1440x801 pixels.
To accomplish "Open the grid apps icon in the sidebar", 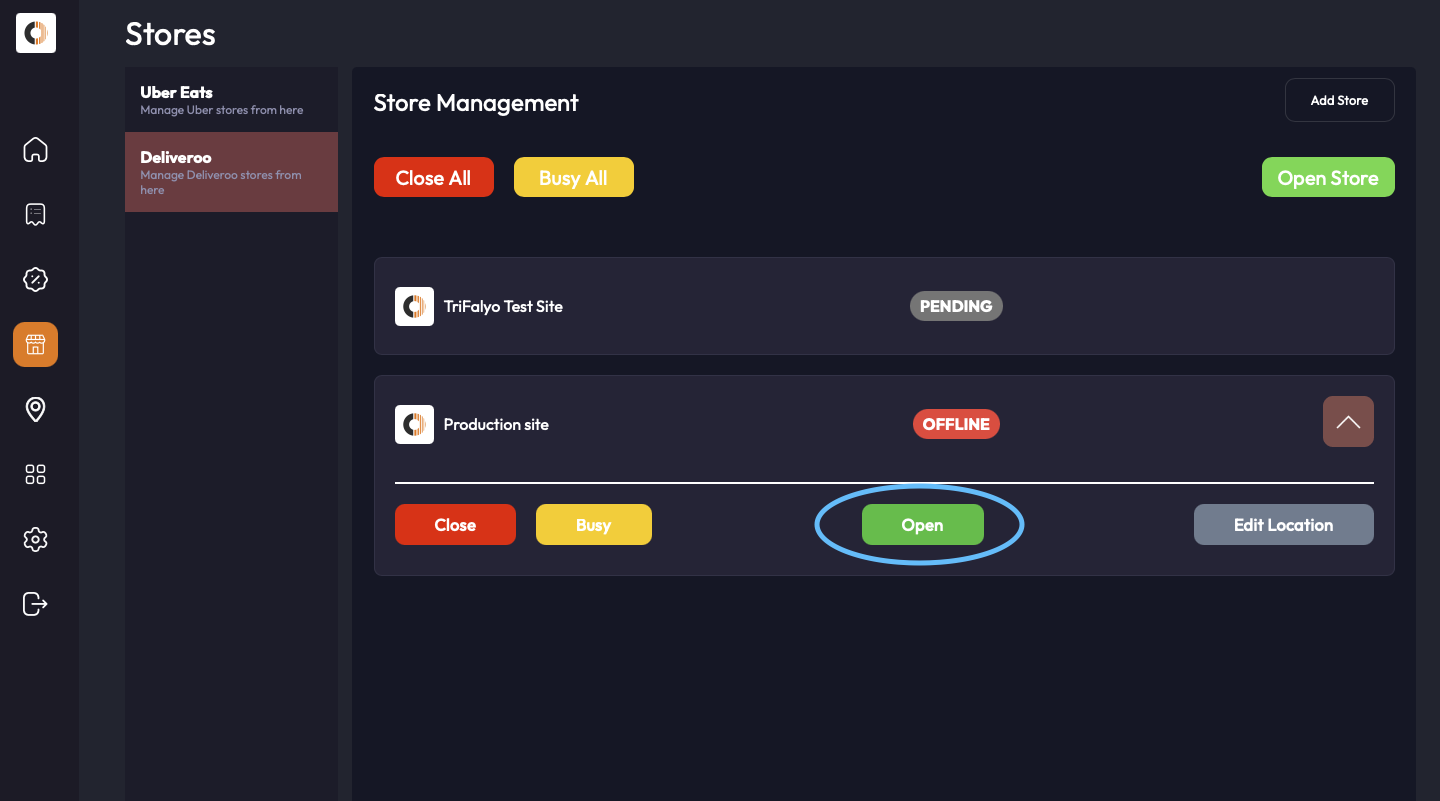I will click(x=35, y=474).
